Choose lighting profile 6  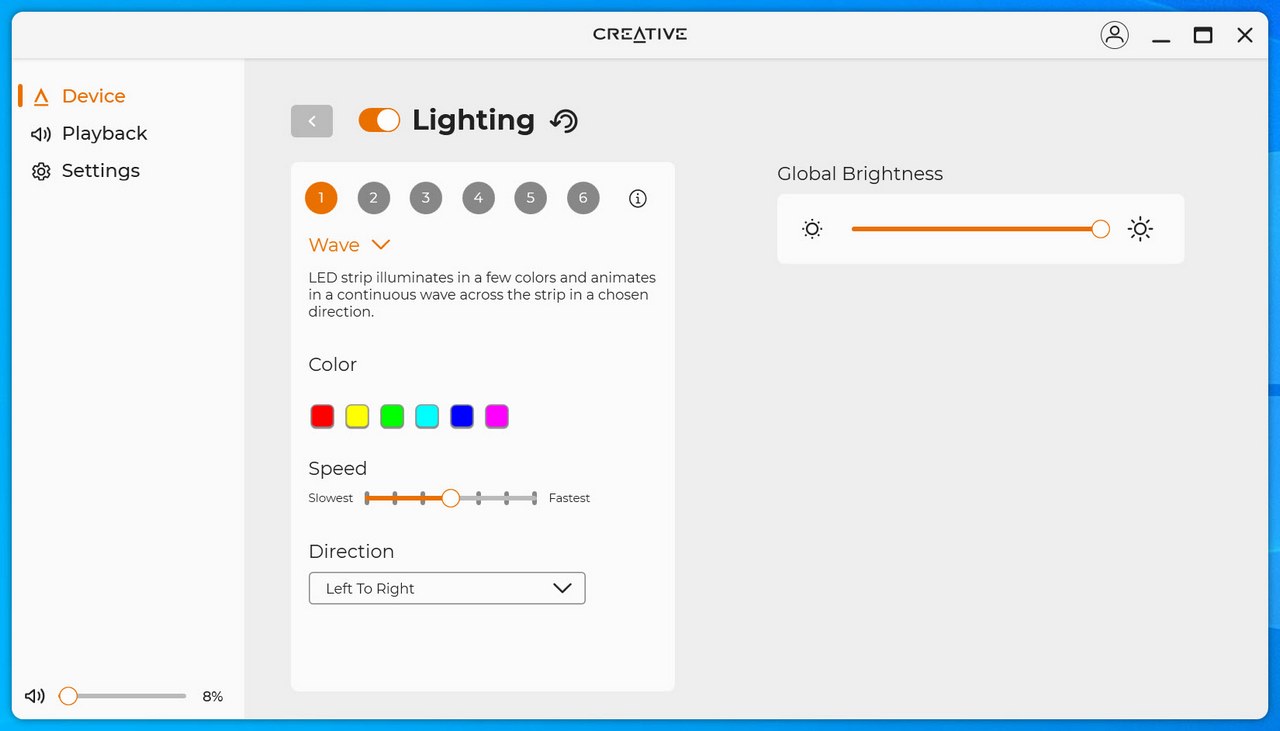tap(583, 198)
